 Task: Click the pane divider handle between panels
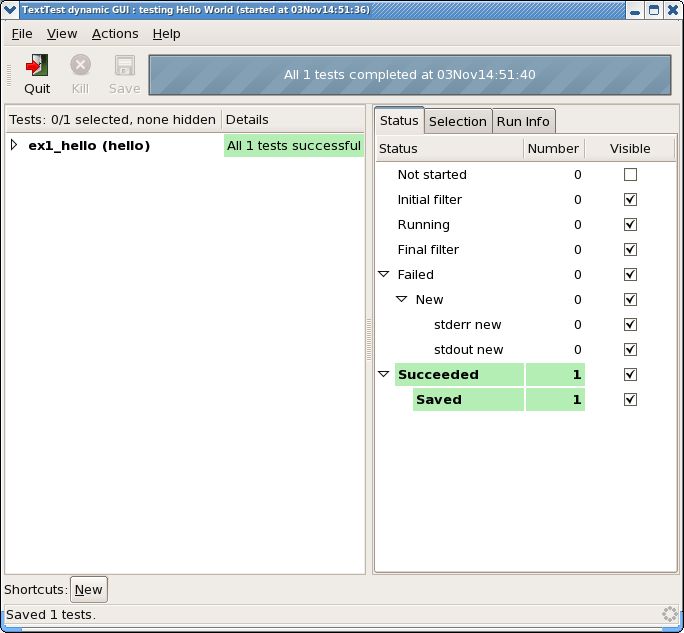[x=369, y=339]
